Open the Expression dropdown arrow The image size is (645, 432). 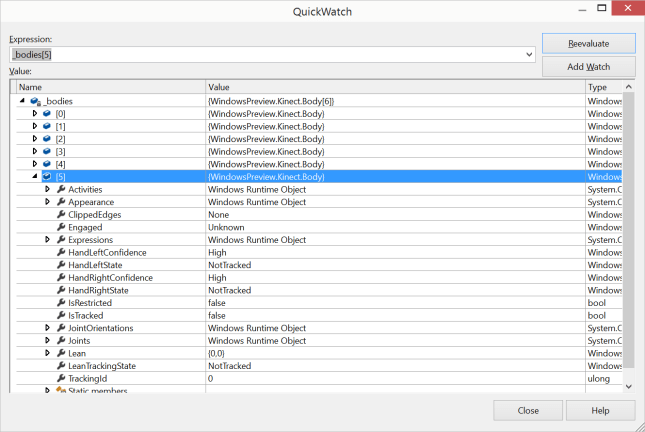pos(528,54)
